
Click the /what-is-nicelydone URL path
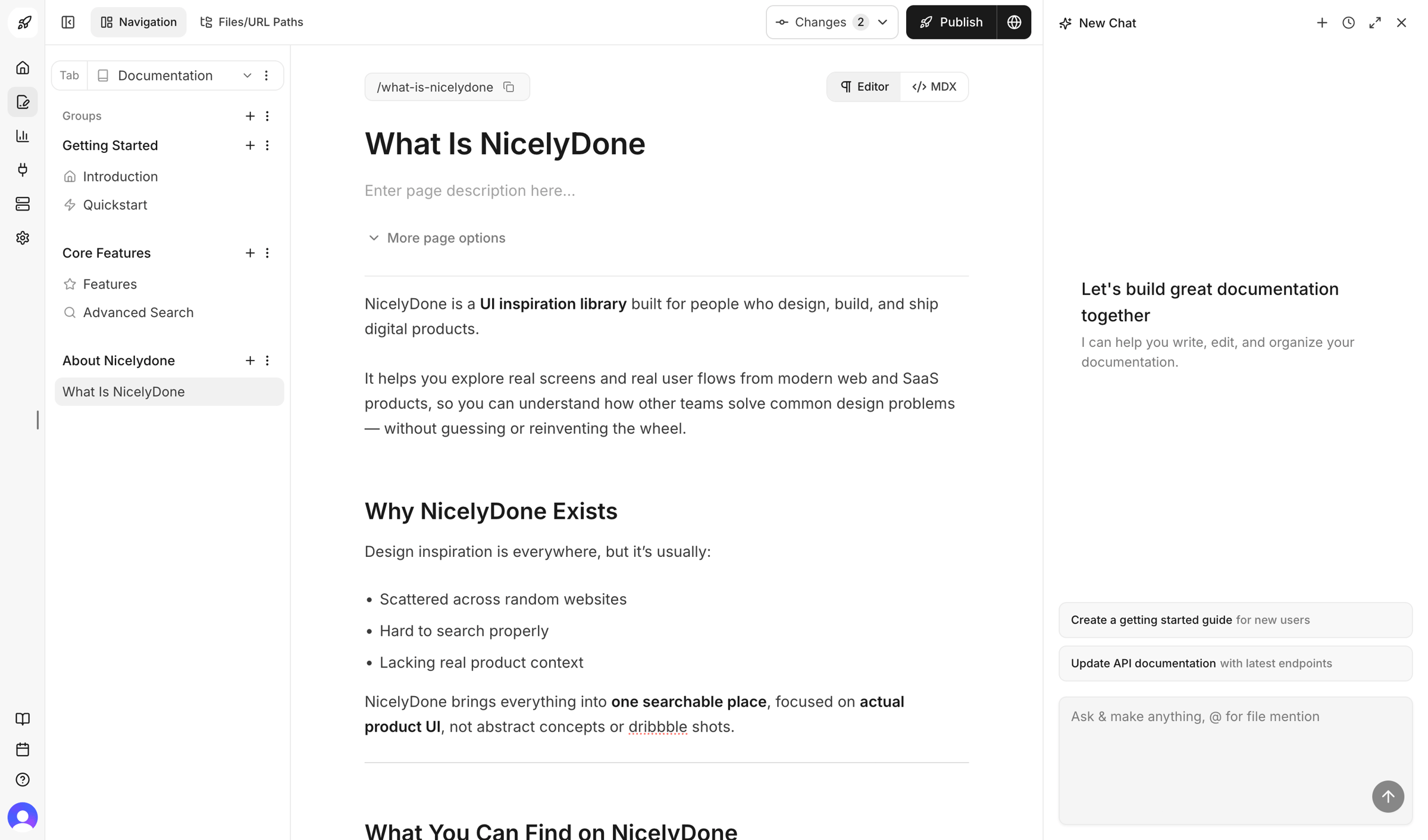[x=434, y=87]
